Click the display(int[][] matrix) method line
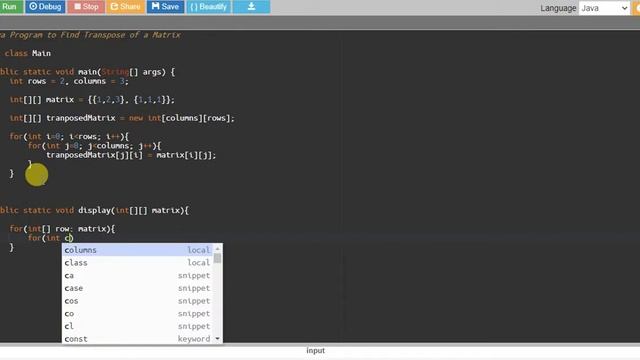The width and height of the screenshot is (640, 360). pyautogui.click(x=94, y=210)
